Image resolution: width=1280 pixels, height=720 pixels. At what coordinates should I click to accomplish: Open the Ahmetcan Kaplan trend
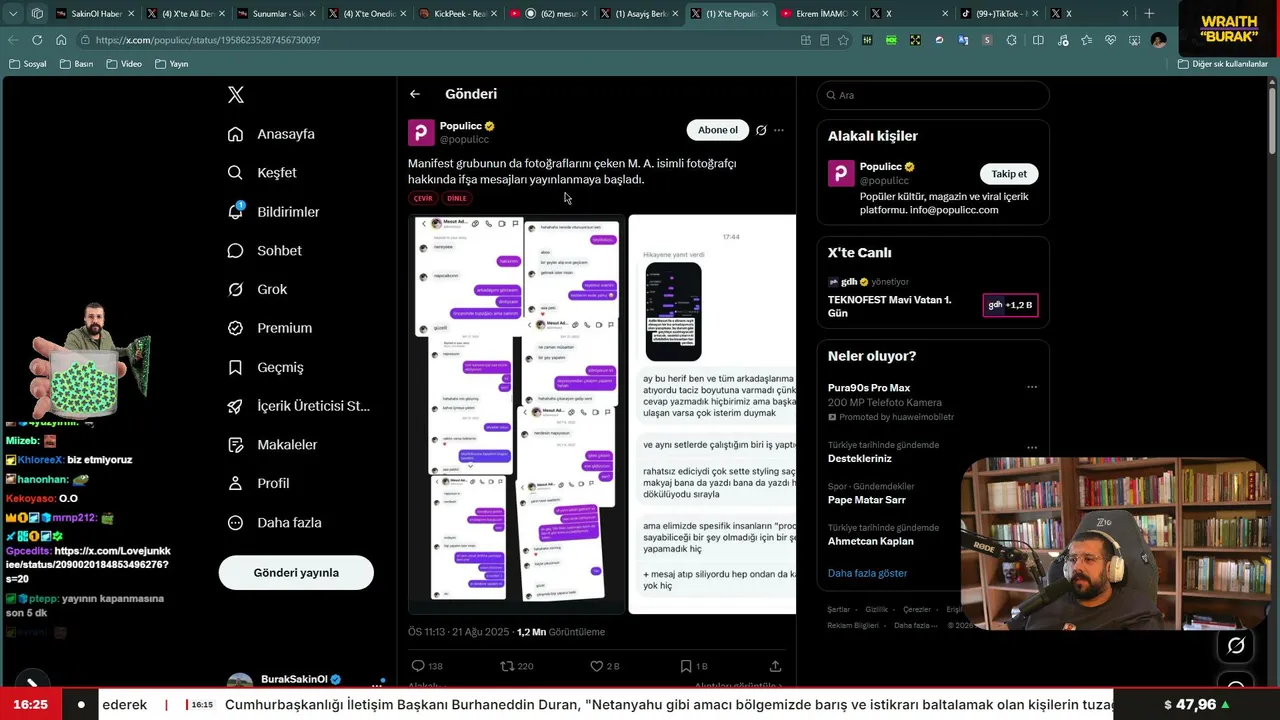pos(871,542)
